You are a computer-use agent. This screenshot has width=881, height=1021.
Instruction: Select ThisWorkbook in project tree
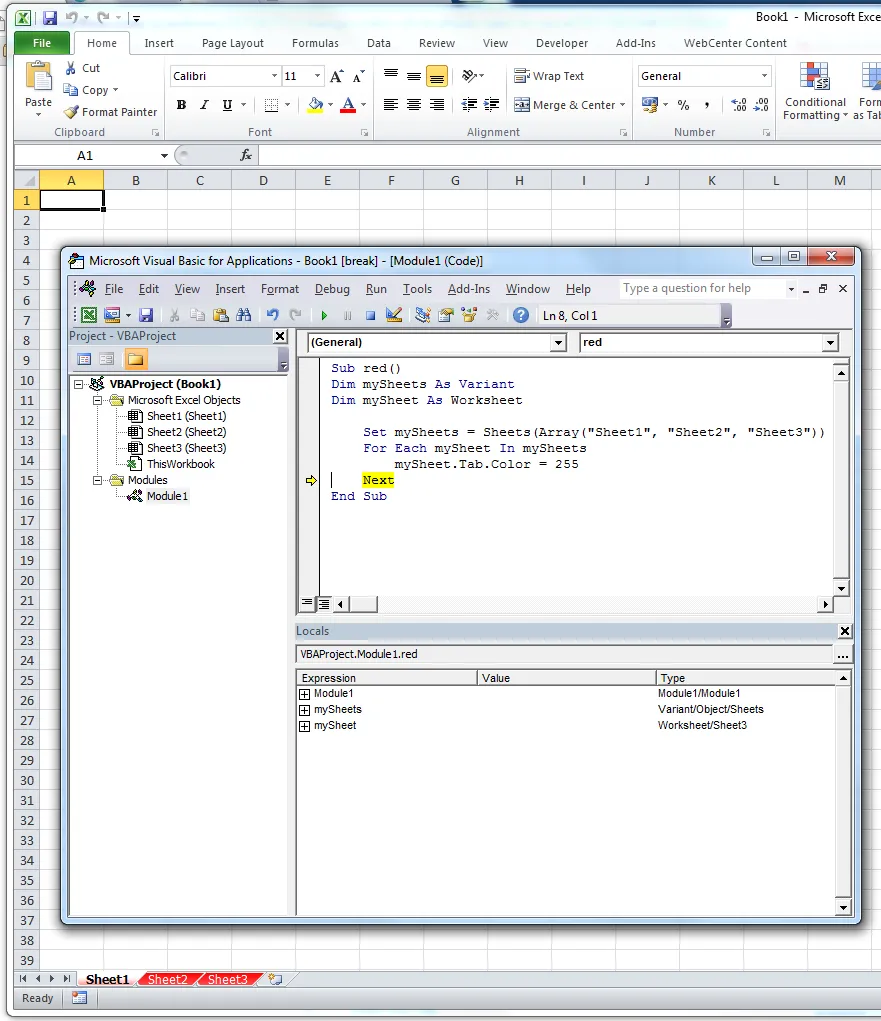pos(180,464)
